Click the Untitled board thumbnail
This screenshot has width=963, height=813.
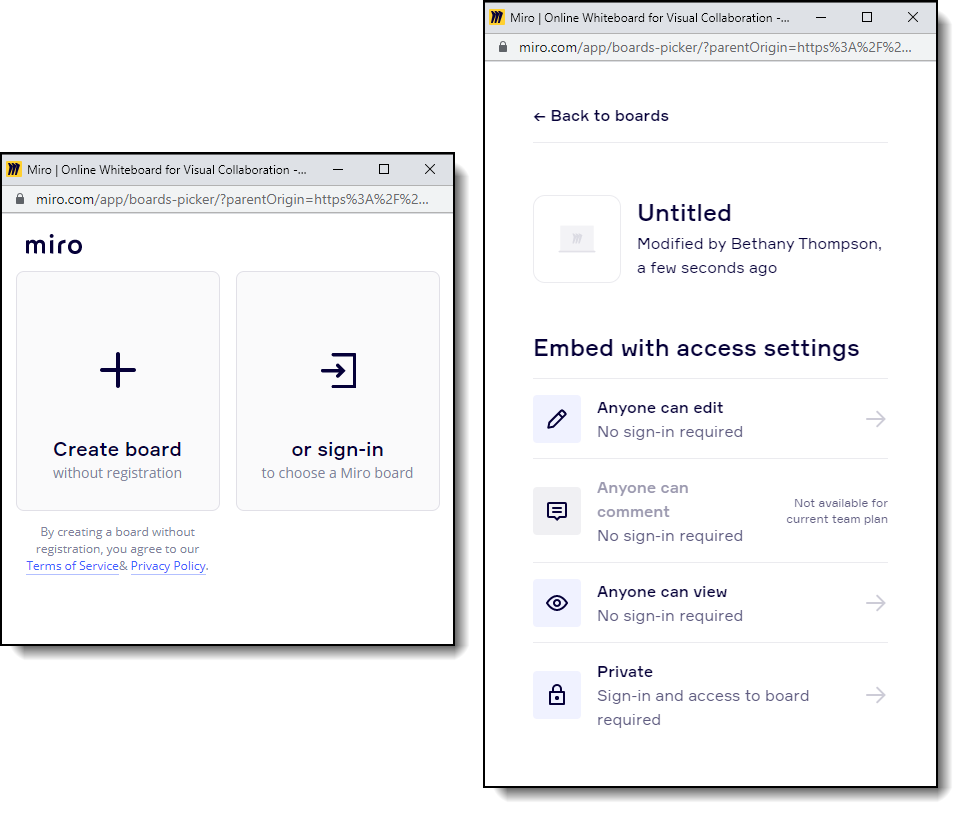(577, 239)
